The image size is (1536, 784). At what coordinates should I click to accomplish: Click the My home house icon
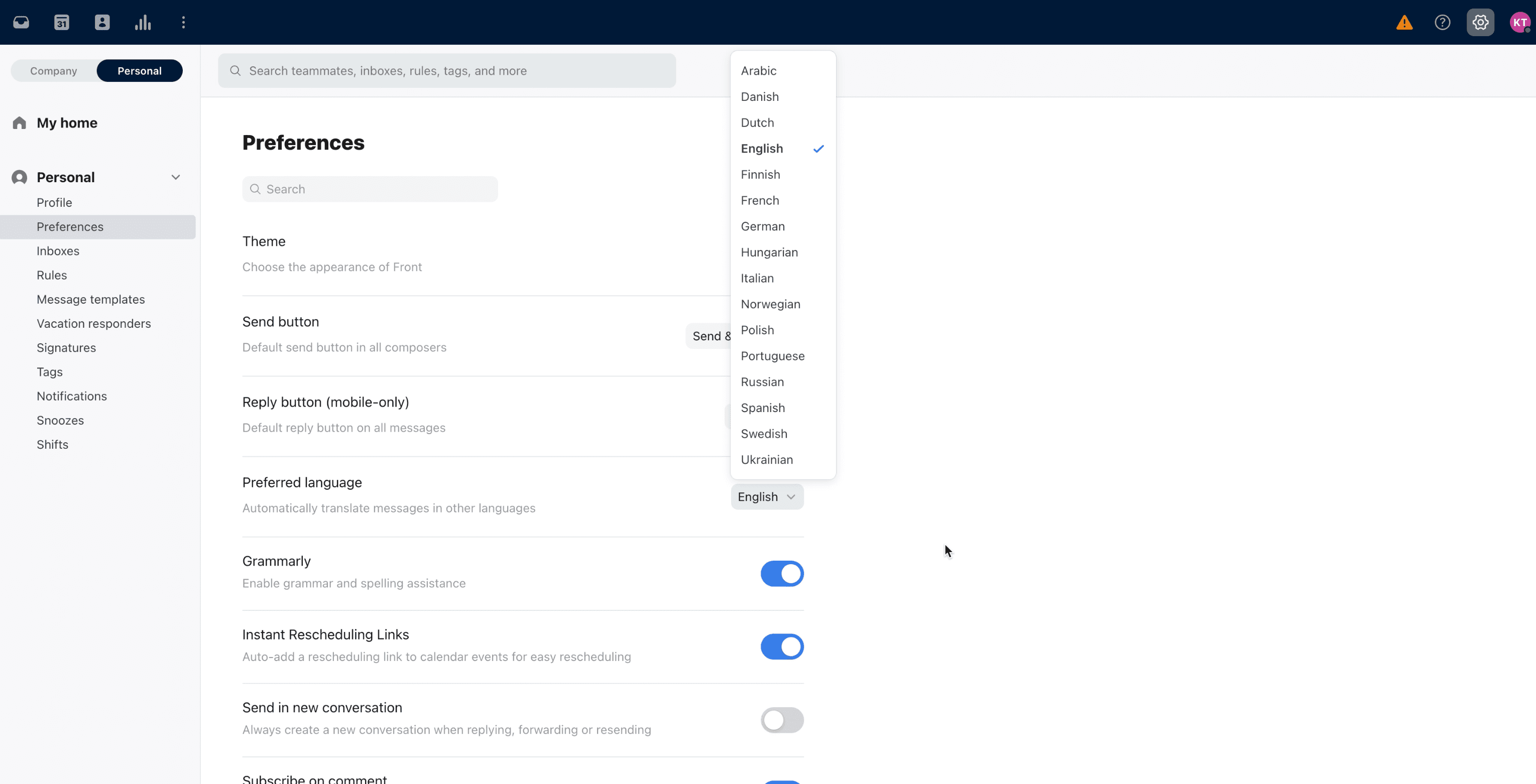19,123
